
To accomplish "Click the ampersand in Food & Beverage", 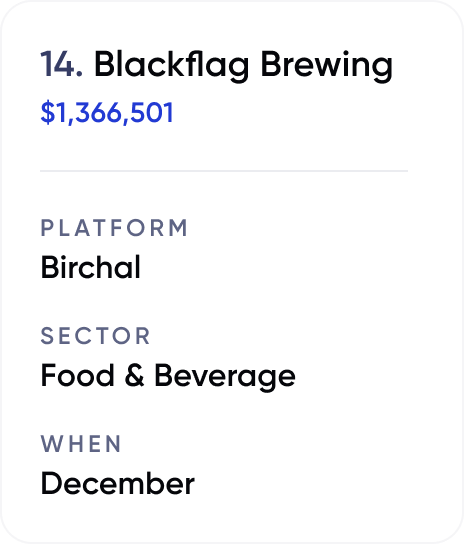I will pos(134,375).
